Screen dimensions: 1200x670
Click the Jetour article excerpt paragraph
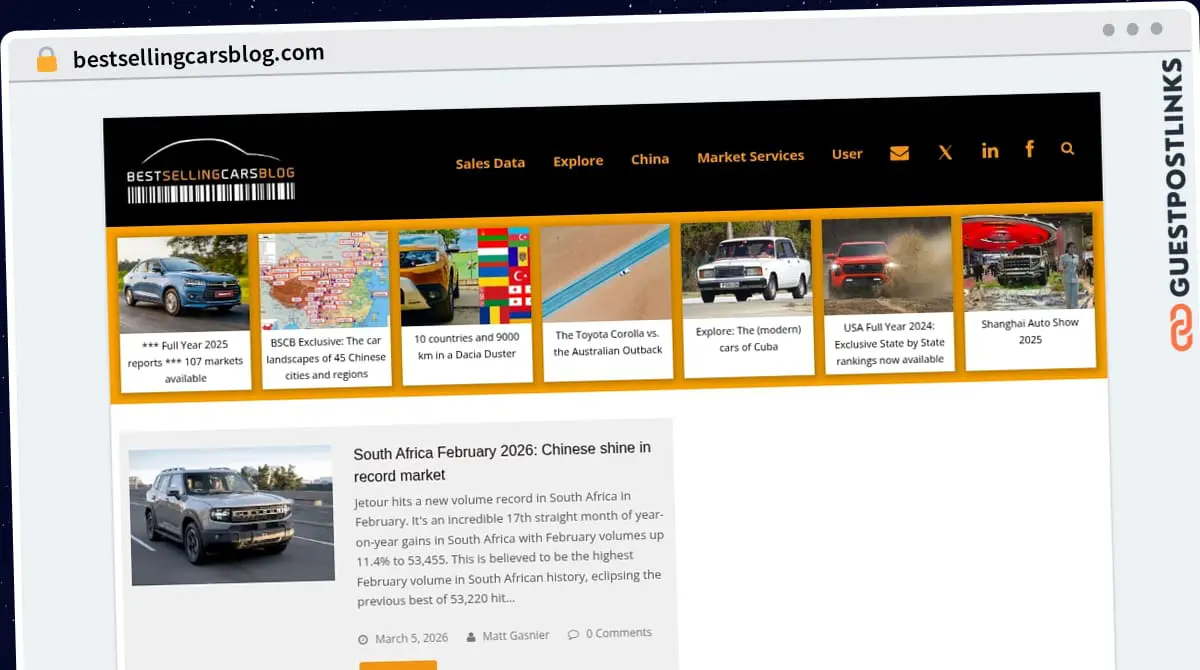point(509,548)
